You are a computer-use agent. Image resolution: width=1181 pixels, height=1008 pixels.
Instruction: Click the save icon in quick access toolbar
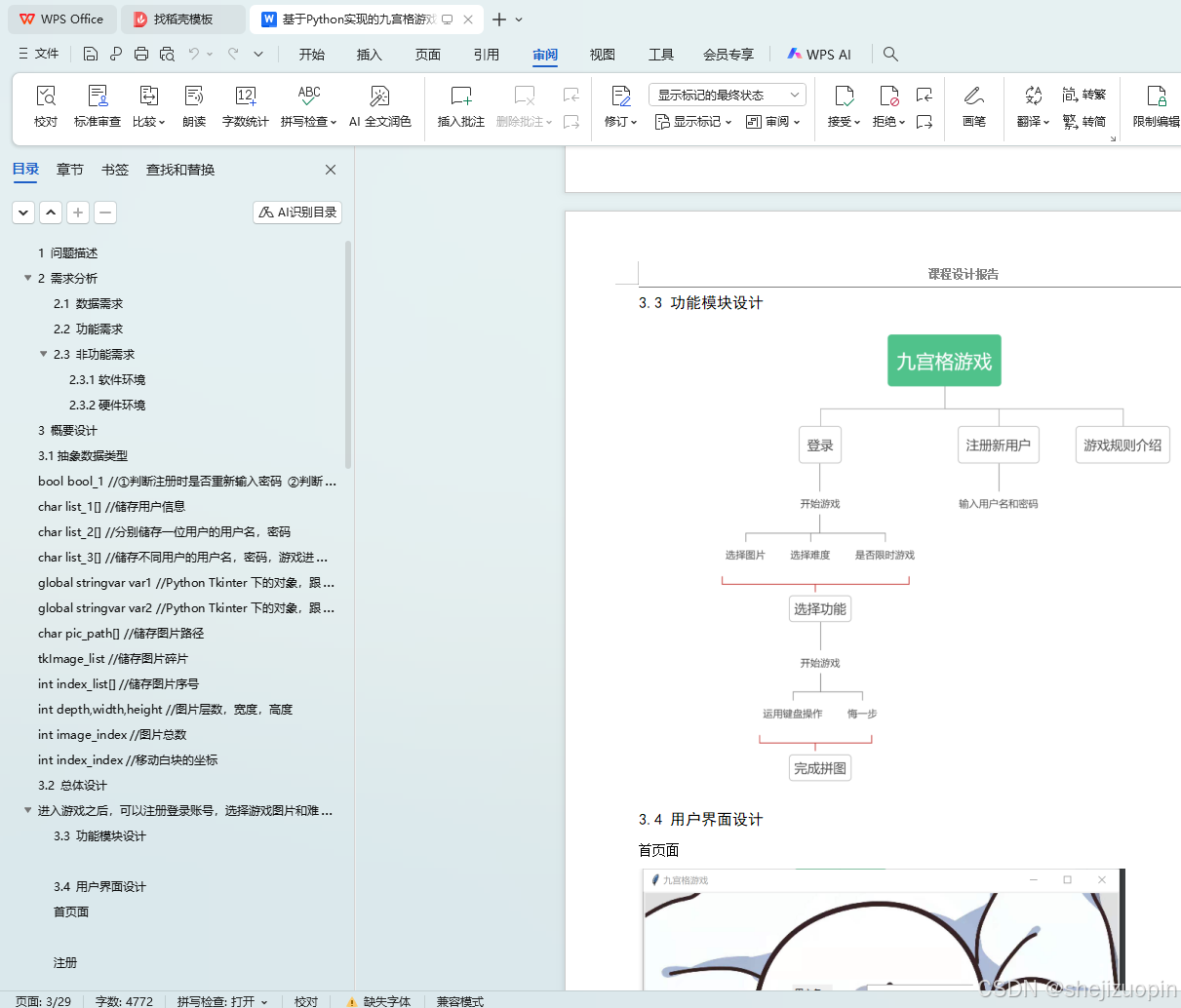[x=91, y=54]
